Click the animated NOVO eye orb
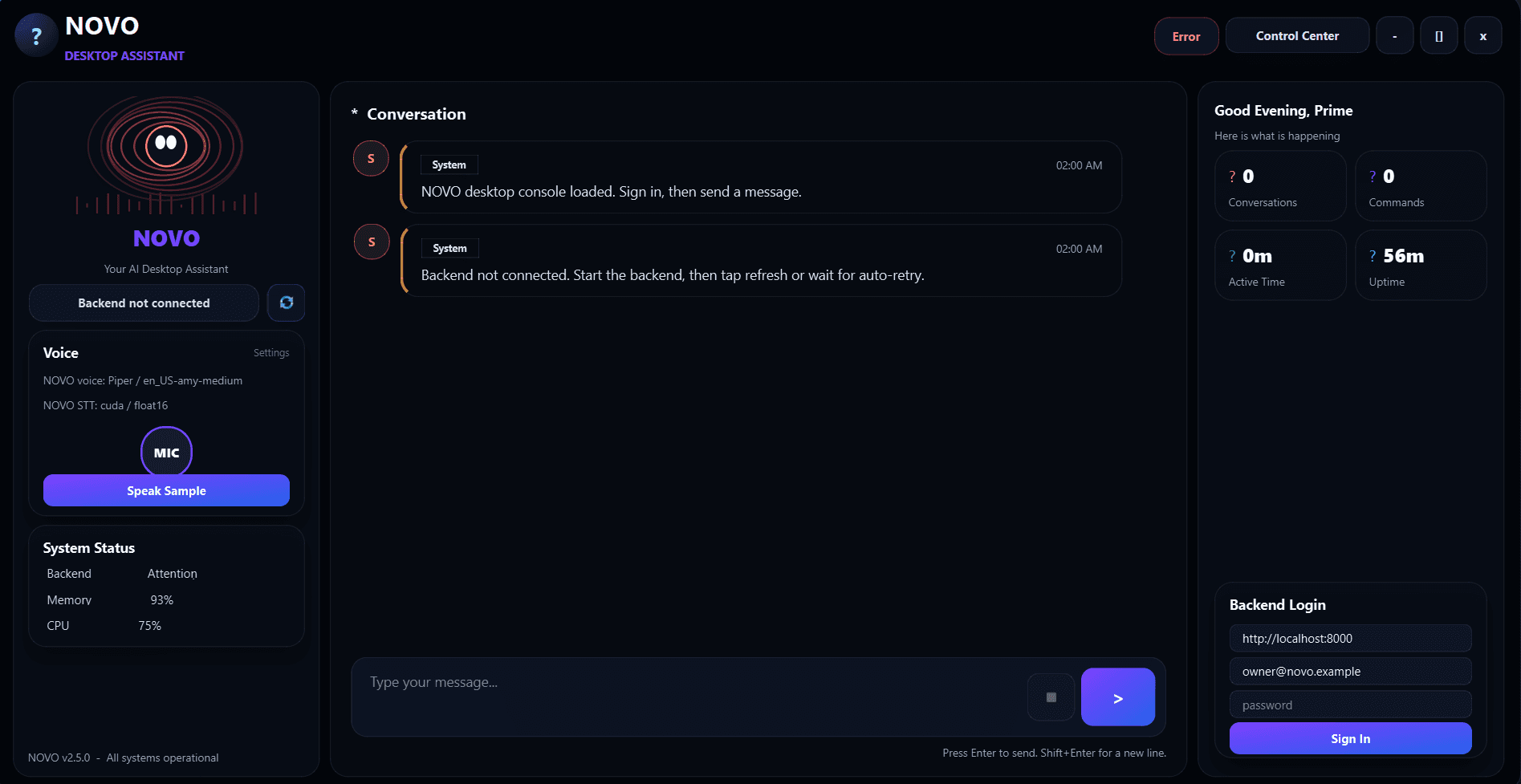 point(166,146)
